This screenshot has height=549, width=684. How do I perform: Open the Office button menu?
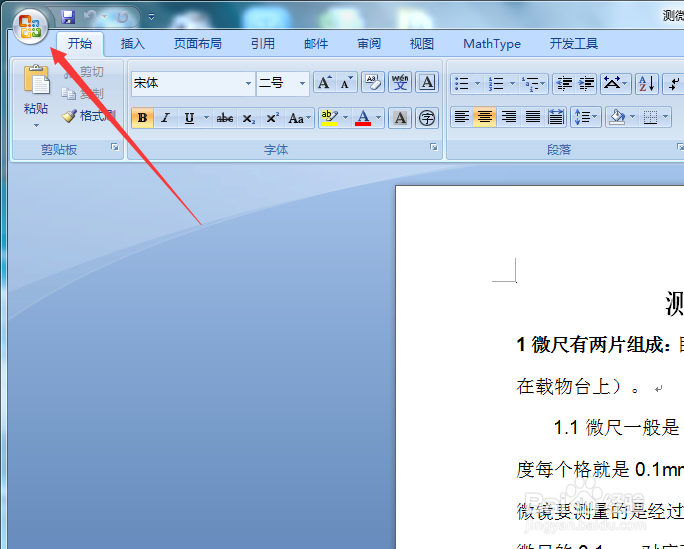tap(30, 27)
